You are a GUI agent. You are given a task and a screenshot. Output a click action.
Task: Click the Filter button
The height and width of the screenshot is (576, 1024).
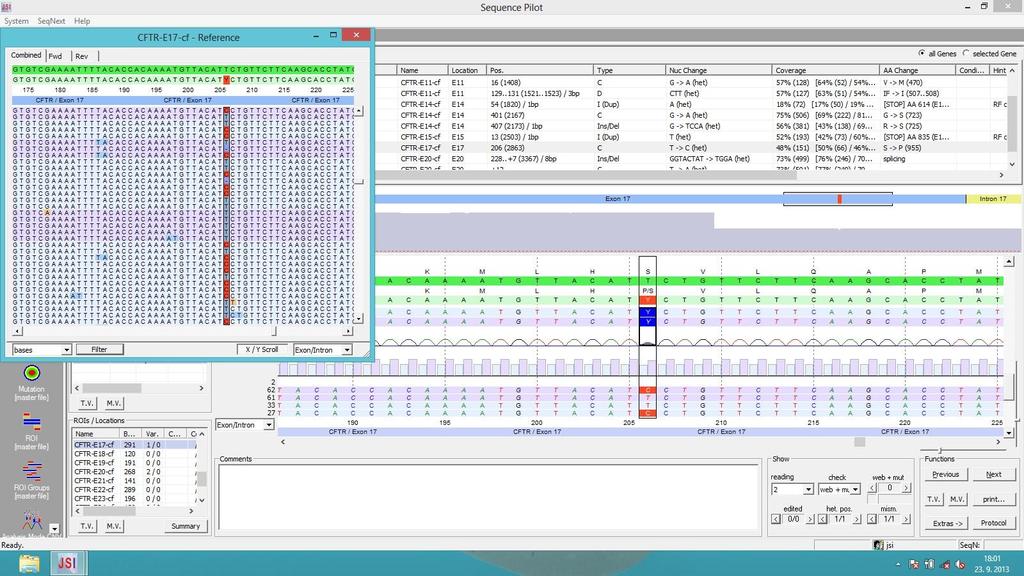click(99, 349)
